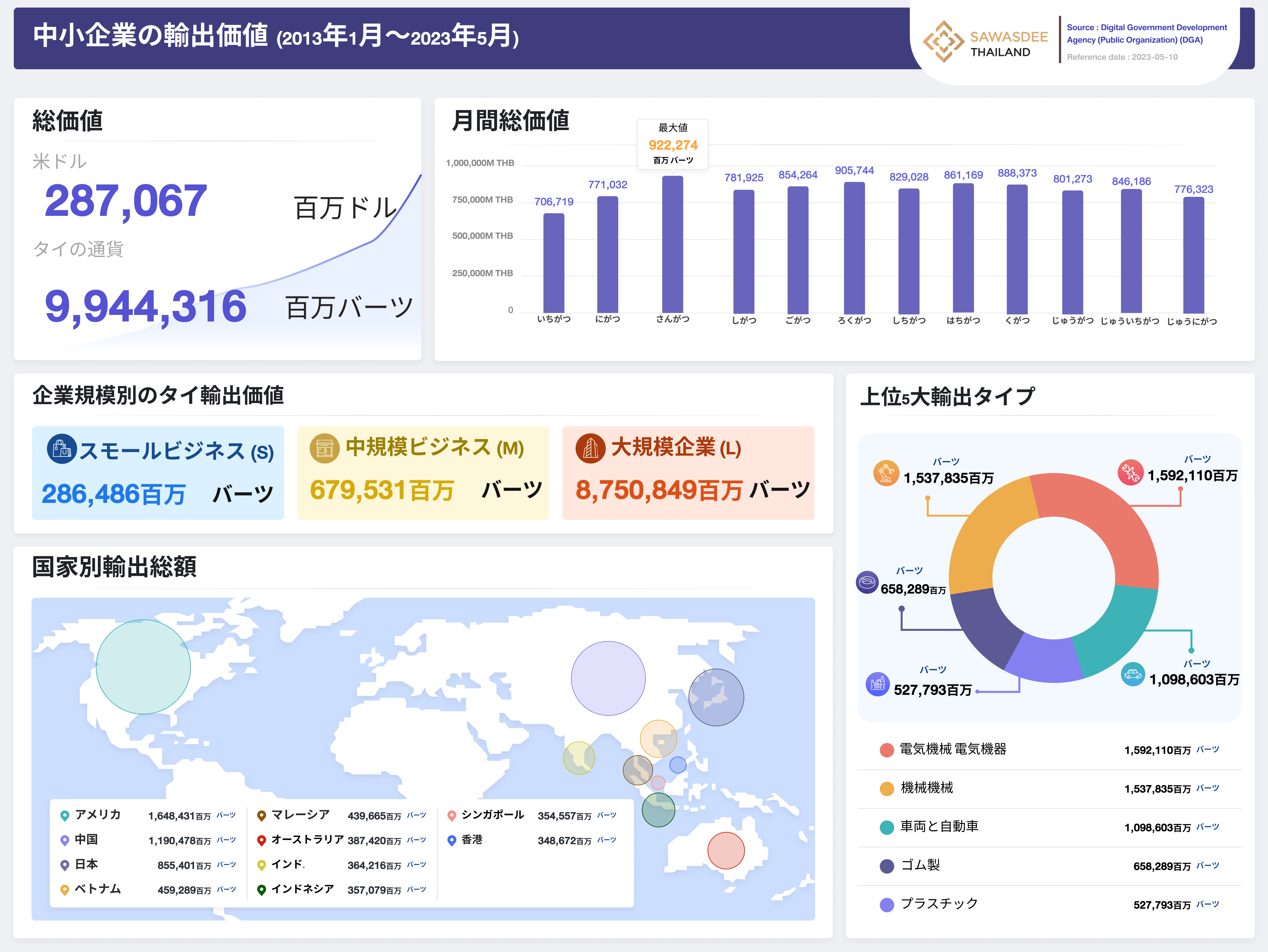This screenshot has height=952, width=1268.
Task: Click the violet プラスチック legend dot
Action: (887, 905)
